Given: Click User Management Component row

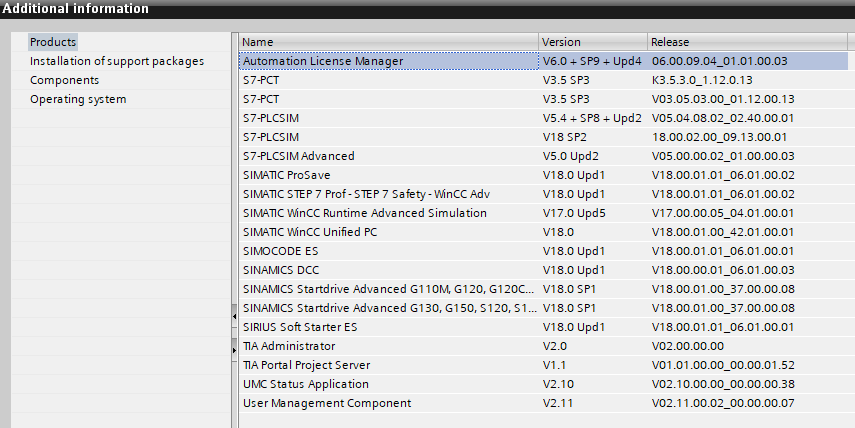Looking at the screenshot, I should 326,403.
